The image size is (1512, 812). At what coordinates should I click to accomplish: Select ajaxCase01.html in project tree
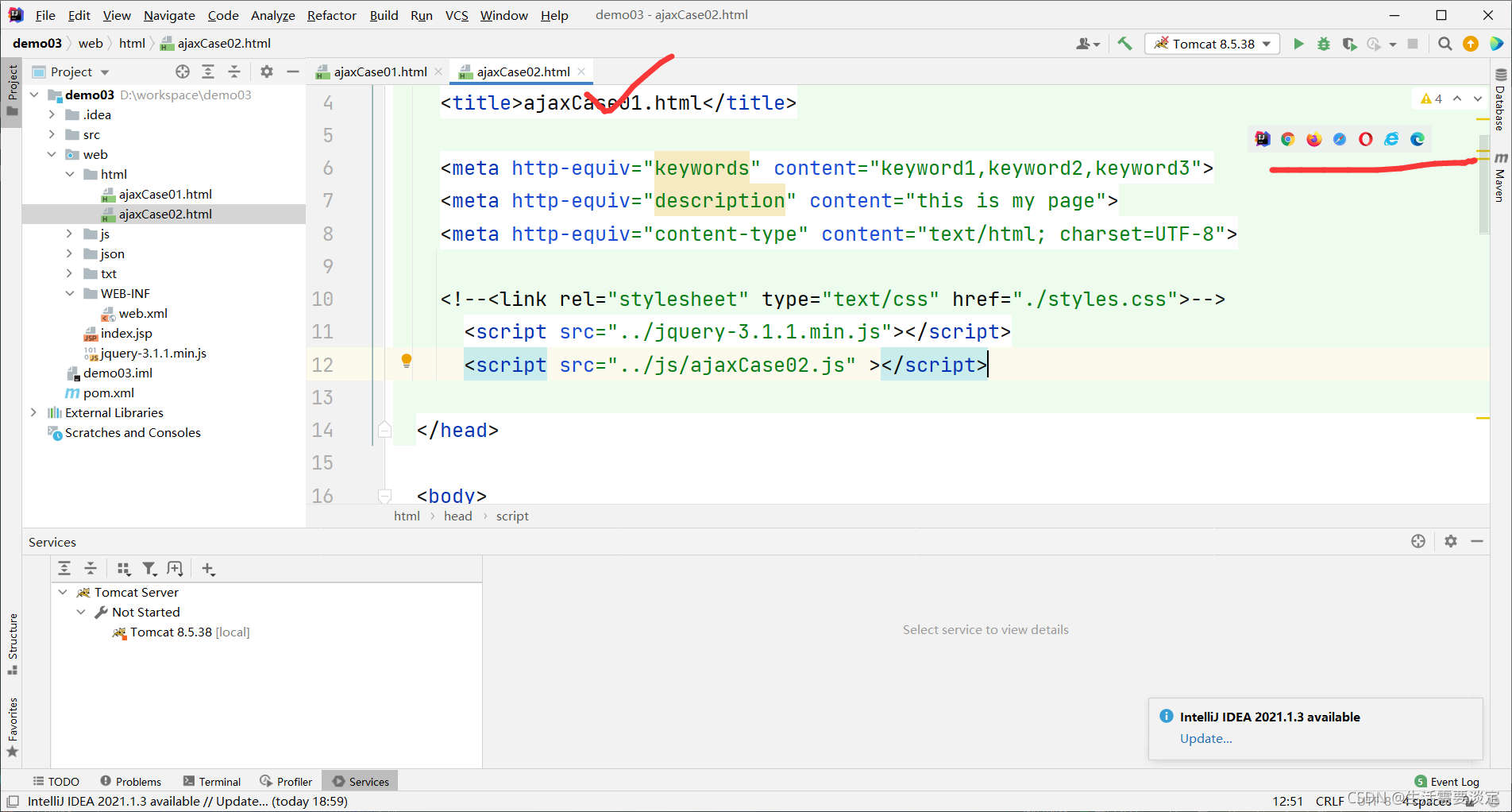point(165,194)
